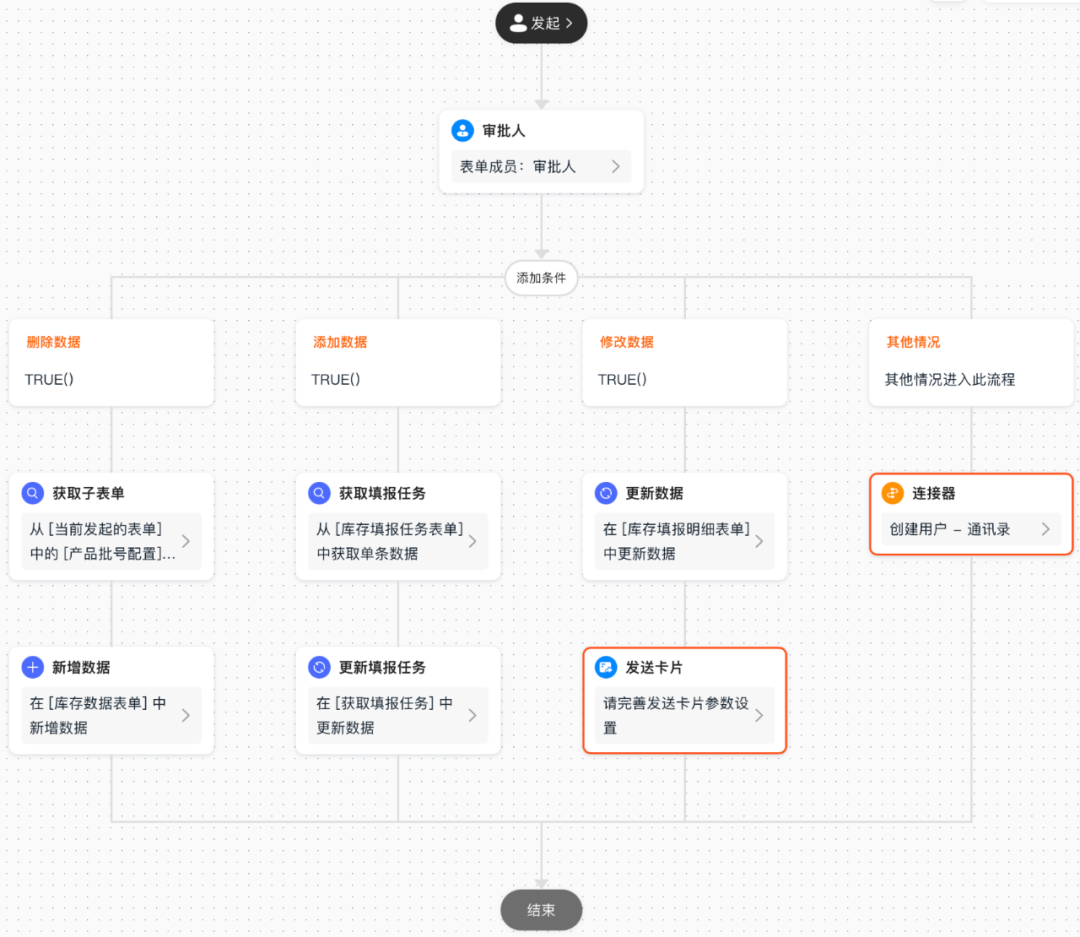Open 在[库存数据表单]中新增数据 row
The width and height of the screenshot is (1080, 937).
[x=112, y=715]
